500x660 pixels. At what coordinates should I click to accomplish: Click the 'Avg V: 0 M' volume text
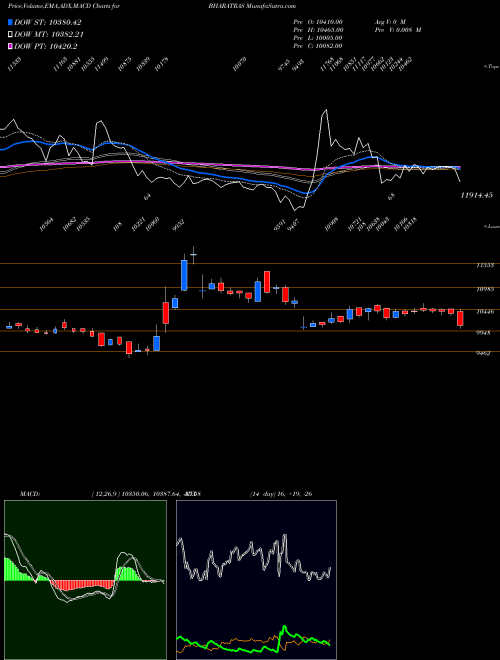[x=390, y=21]
